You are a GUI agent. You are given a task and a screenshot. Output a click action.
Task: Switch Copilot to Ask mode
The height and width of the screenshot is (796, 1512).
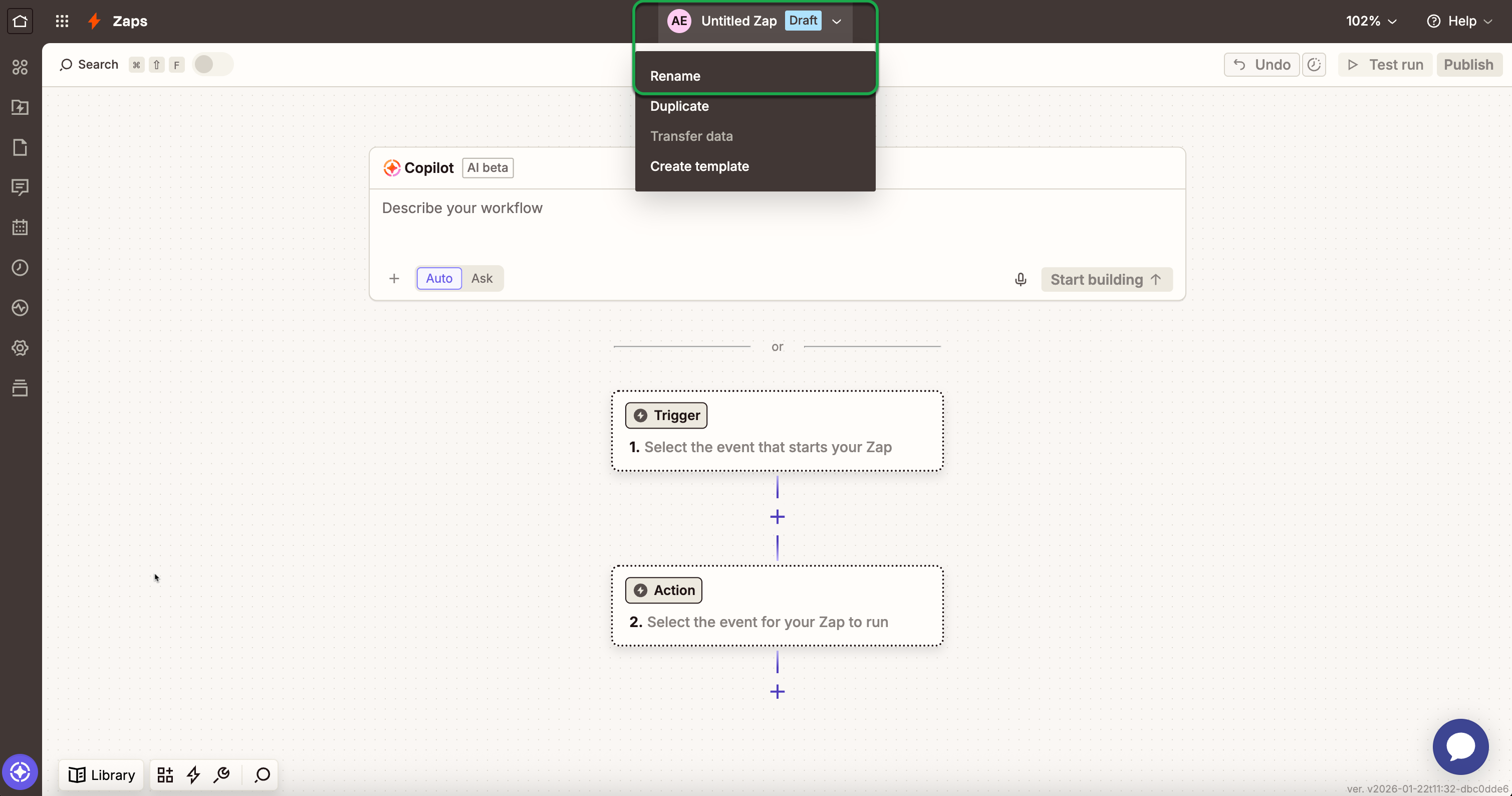481,279
